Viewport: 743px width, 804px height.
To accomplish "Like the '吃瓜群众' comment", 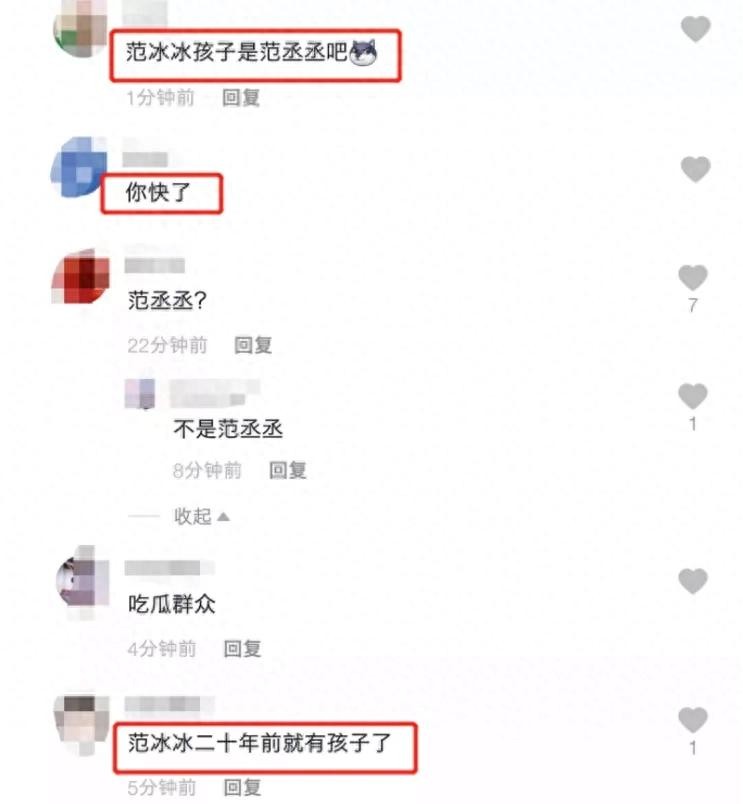I will (x=693, y=581).
